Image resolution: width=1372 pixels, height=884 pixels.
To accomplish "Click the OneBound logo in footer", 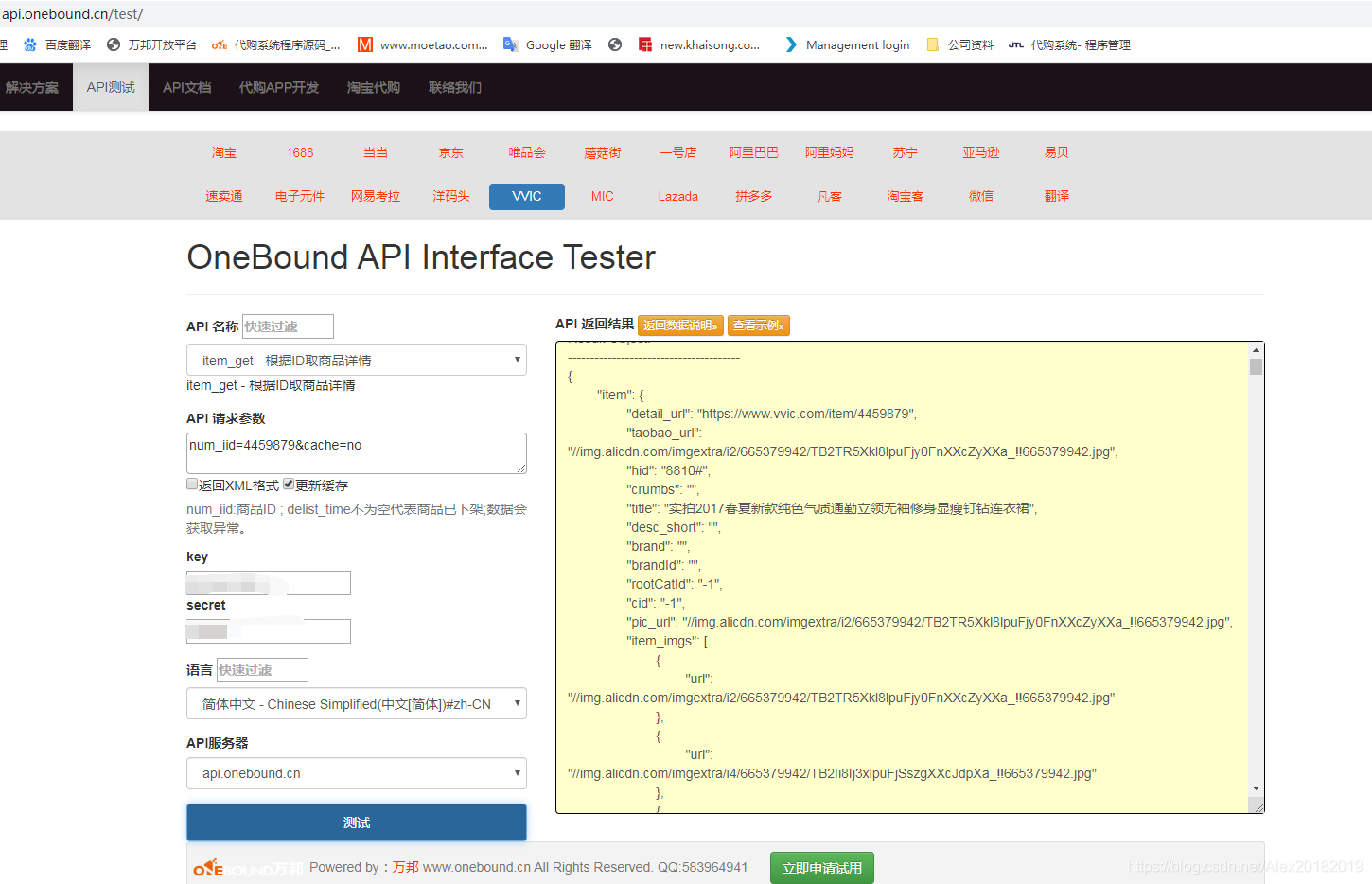I will coord(248,868).
